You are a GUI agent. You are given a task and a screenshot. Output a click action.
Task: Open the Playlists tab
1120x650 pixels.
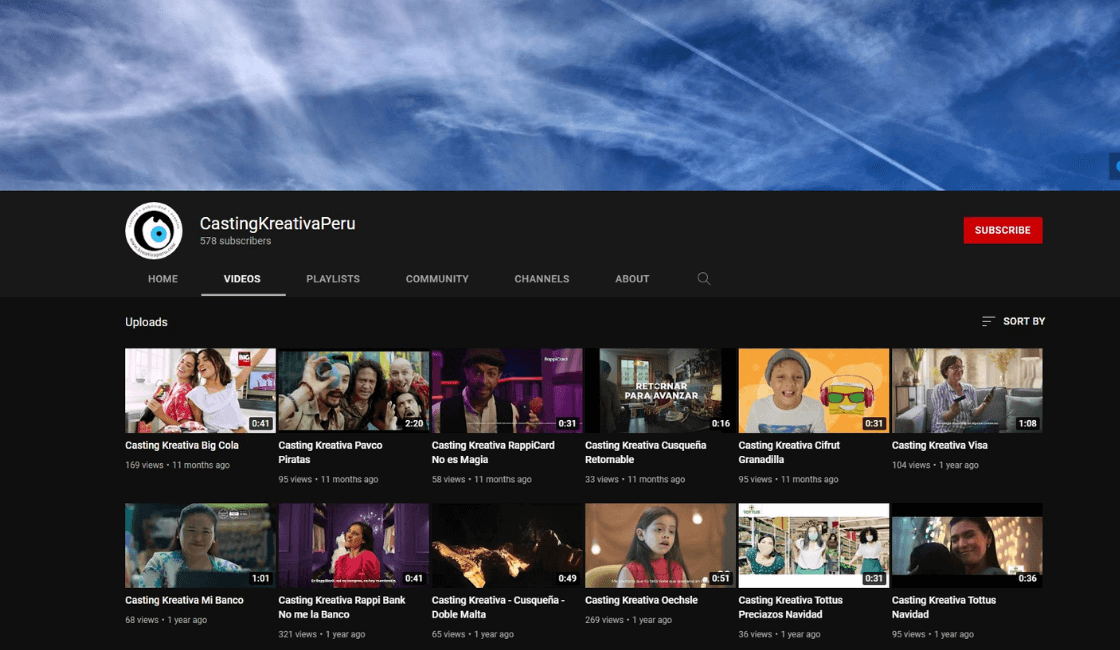[333, 279]
